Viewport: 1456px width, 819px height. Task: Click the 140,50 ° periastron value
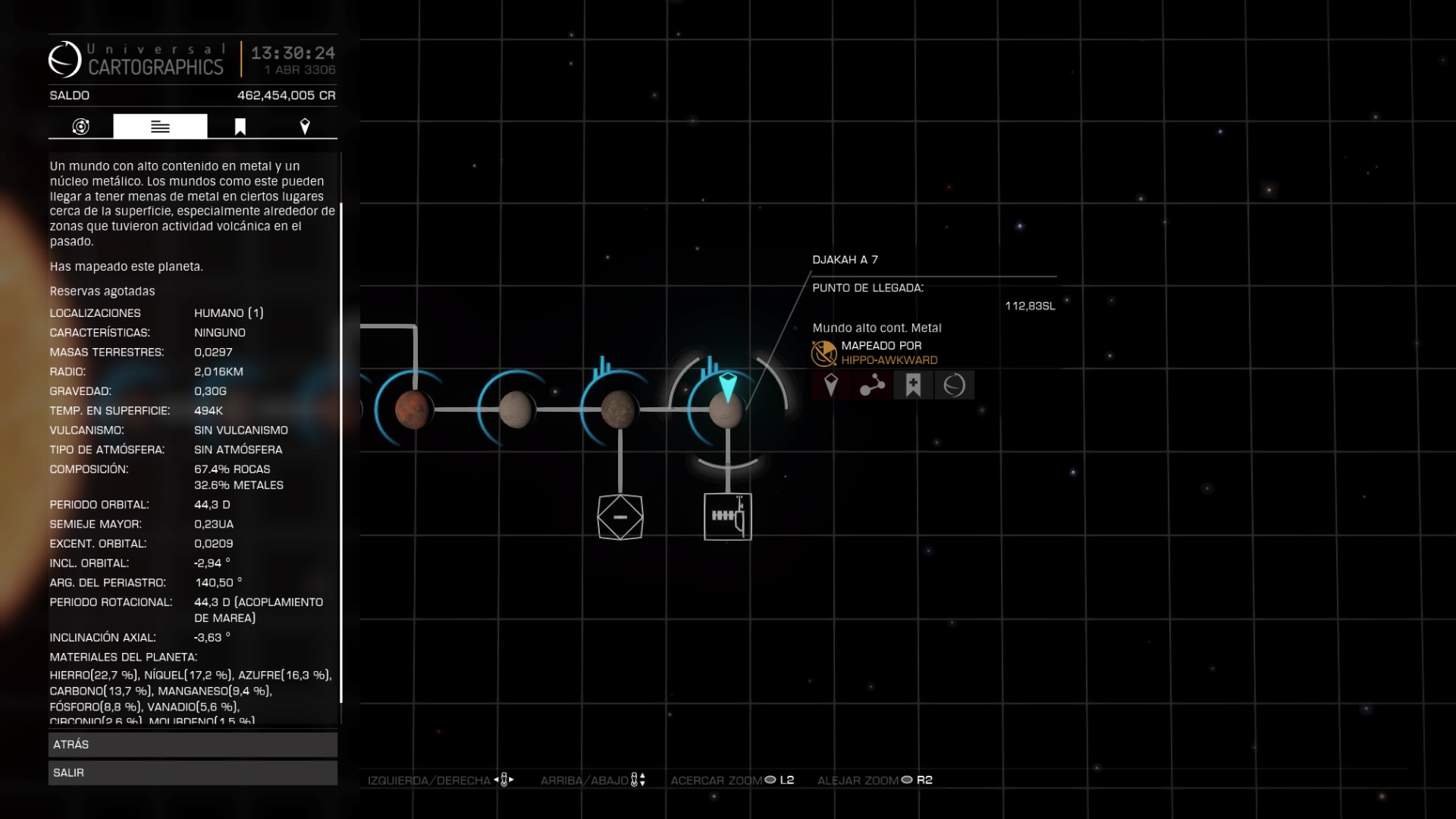point(218,582)
